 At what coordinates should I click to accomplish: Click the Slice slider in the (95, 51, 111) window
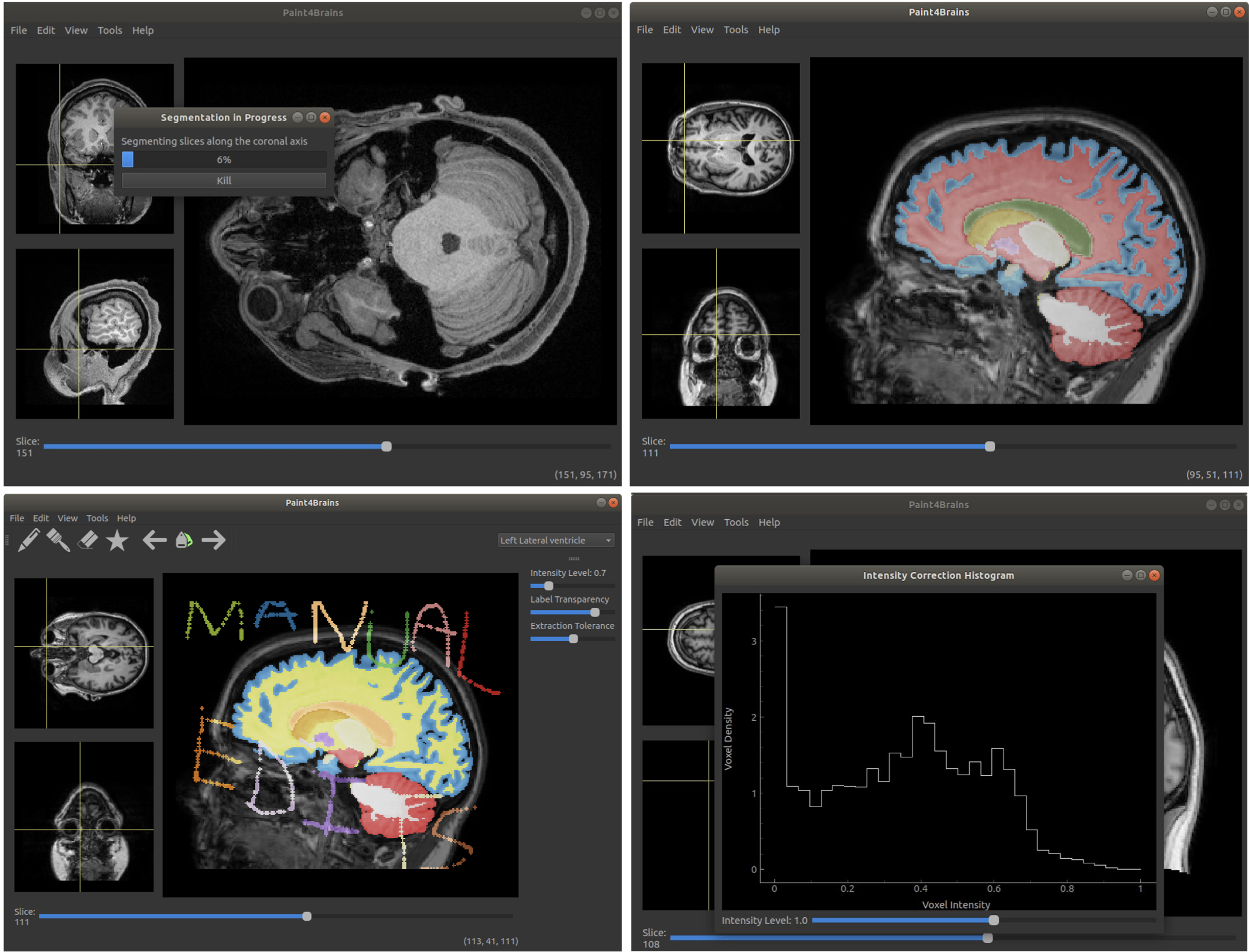953,446
